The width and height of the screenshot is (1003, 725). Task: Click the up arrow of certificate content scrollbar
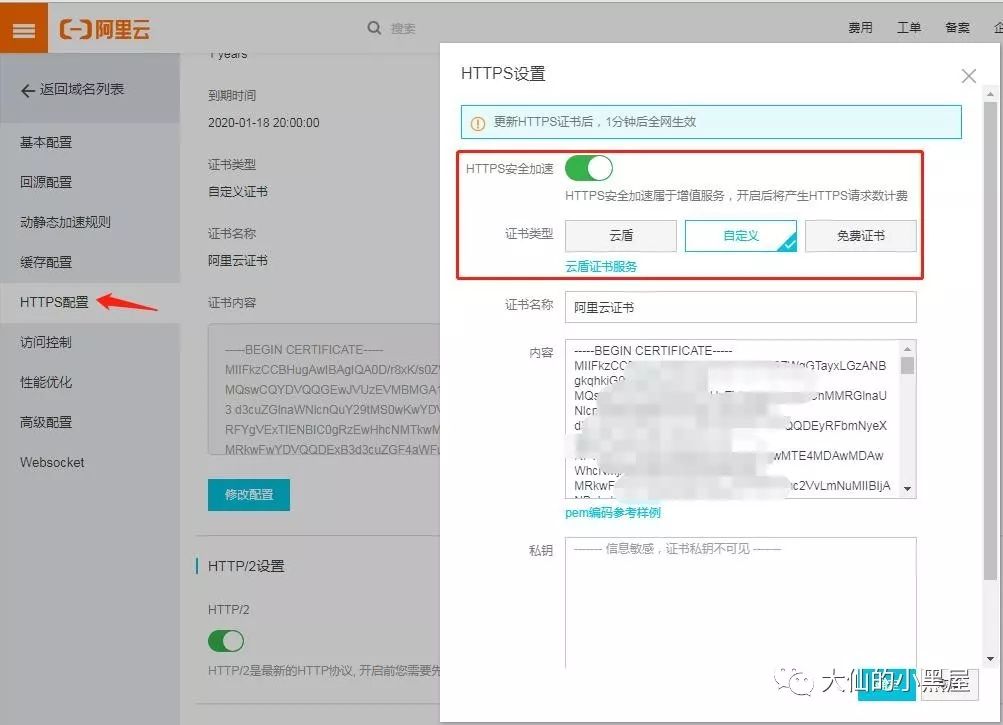(x=907, y=349)
